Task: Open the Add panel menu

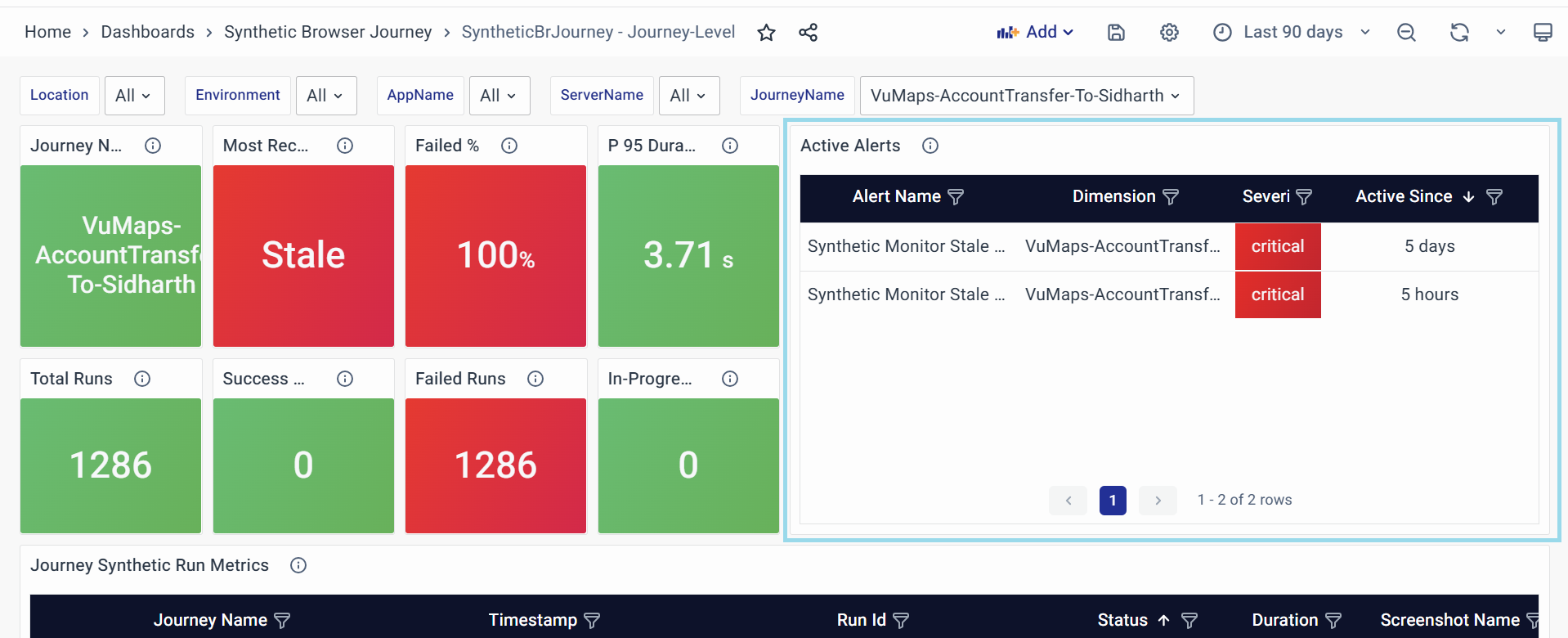Action: tap(1034, 33)
